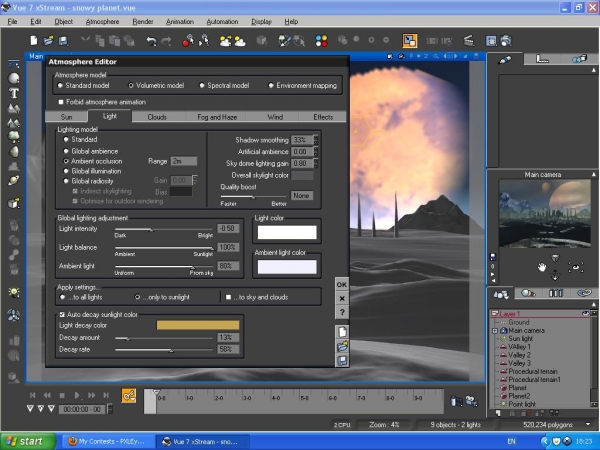The image size is (600, 450).
Task: Click the timeline Play button
Action: click(77, 395)
